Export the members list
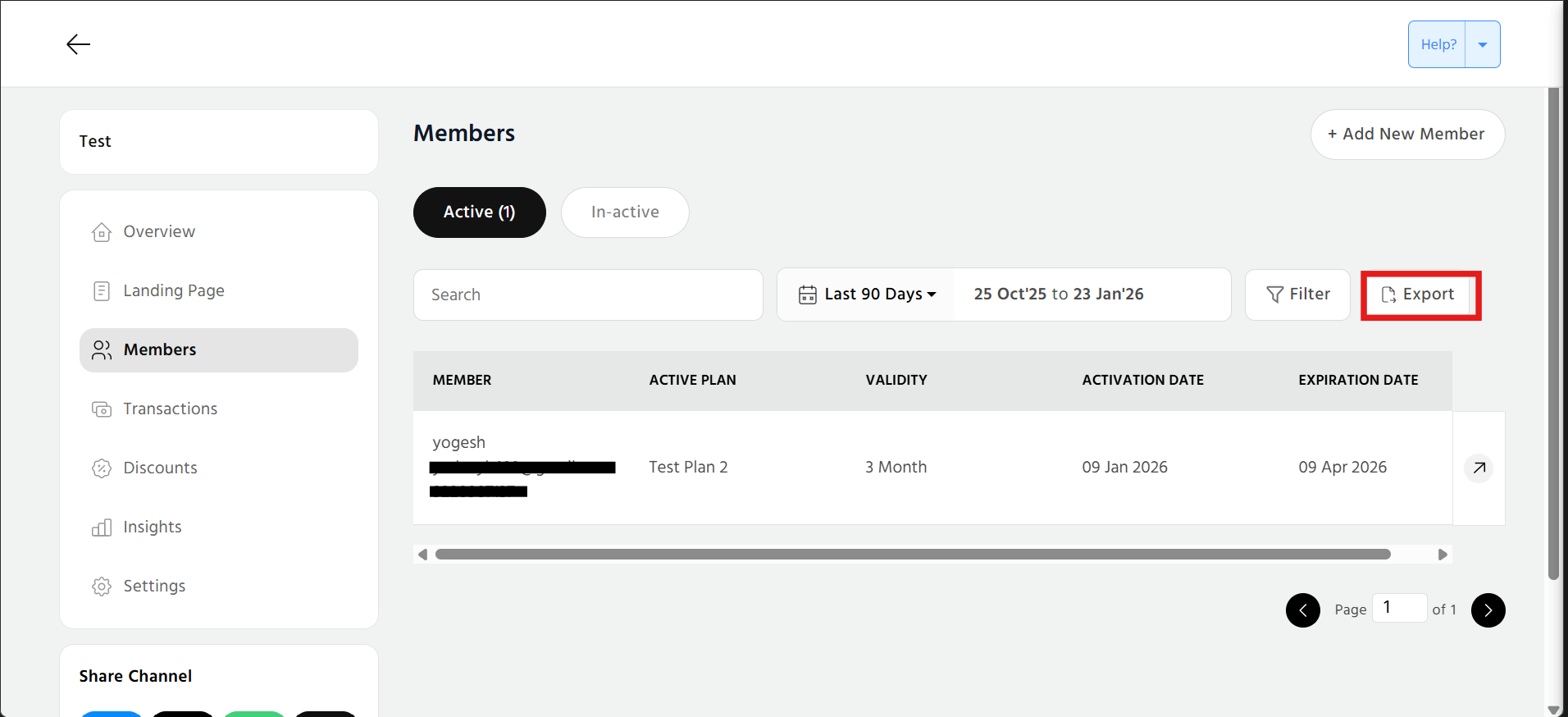 1418,295
